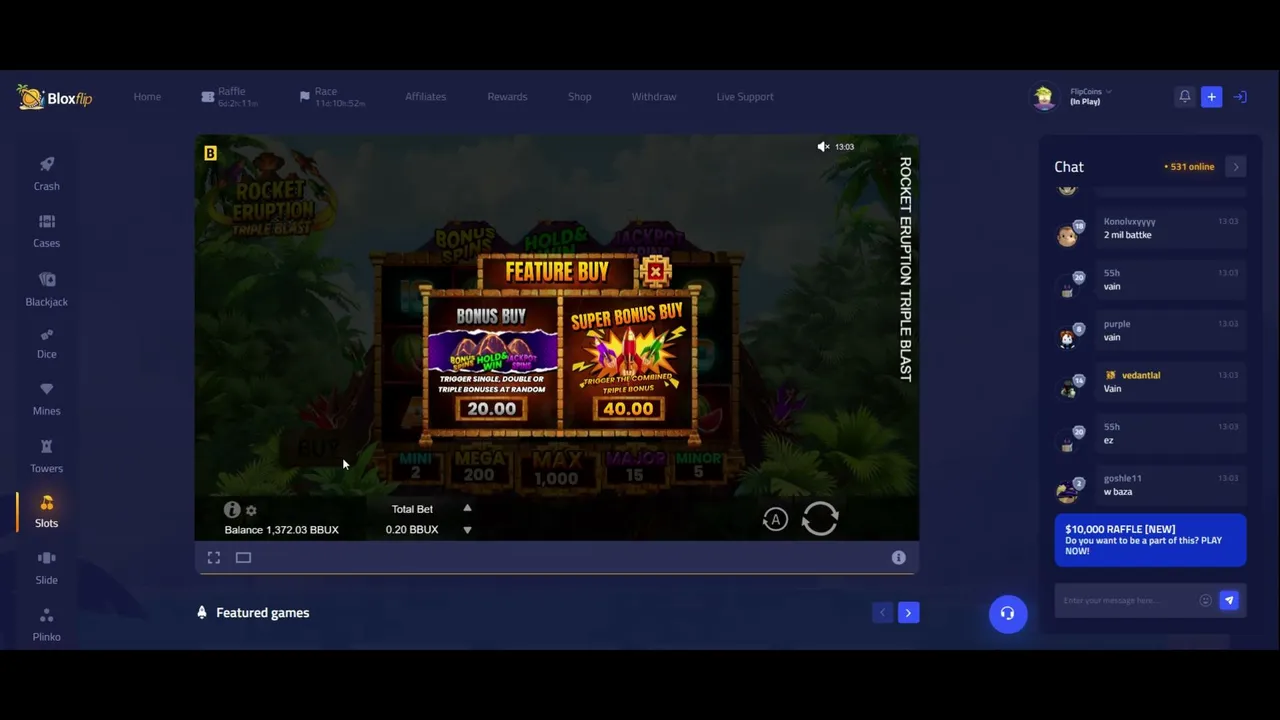Buy the Super Bonus Buy for 40.00
The image size is (1280, 720).
pos(628,408)
